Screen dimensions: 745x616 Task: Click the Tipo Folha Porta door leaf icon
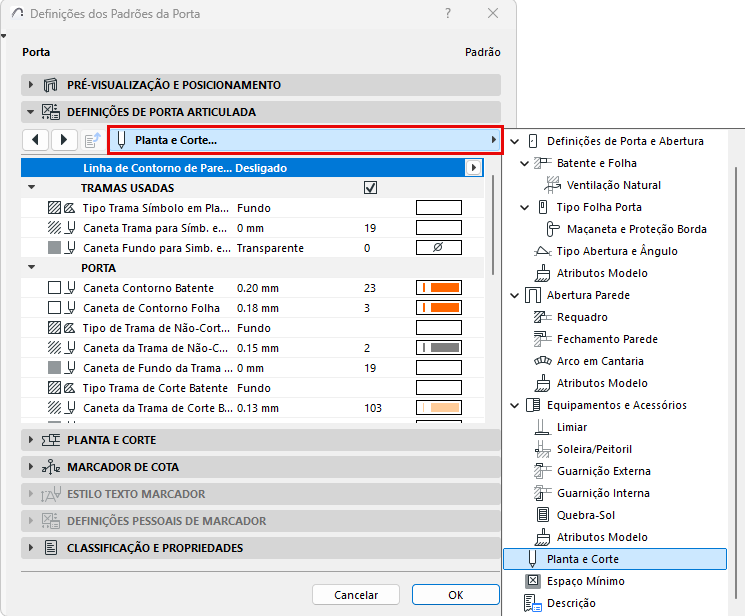point(543,207)
